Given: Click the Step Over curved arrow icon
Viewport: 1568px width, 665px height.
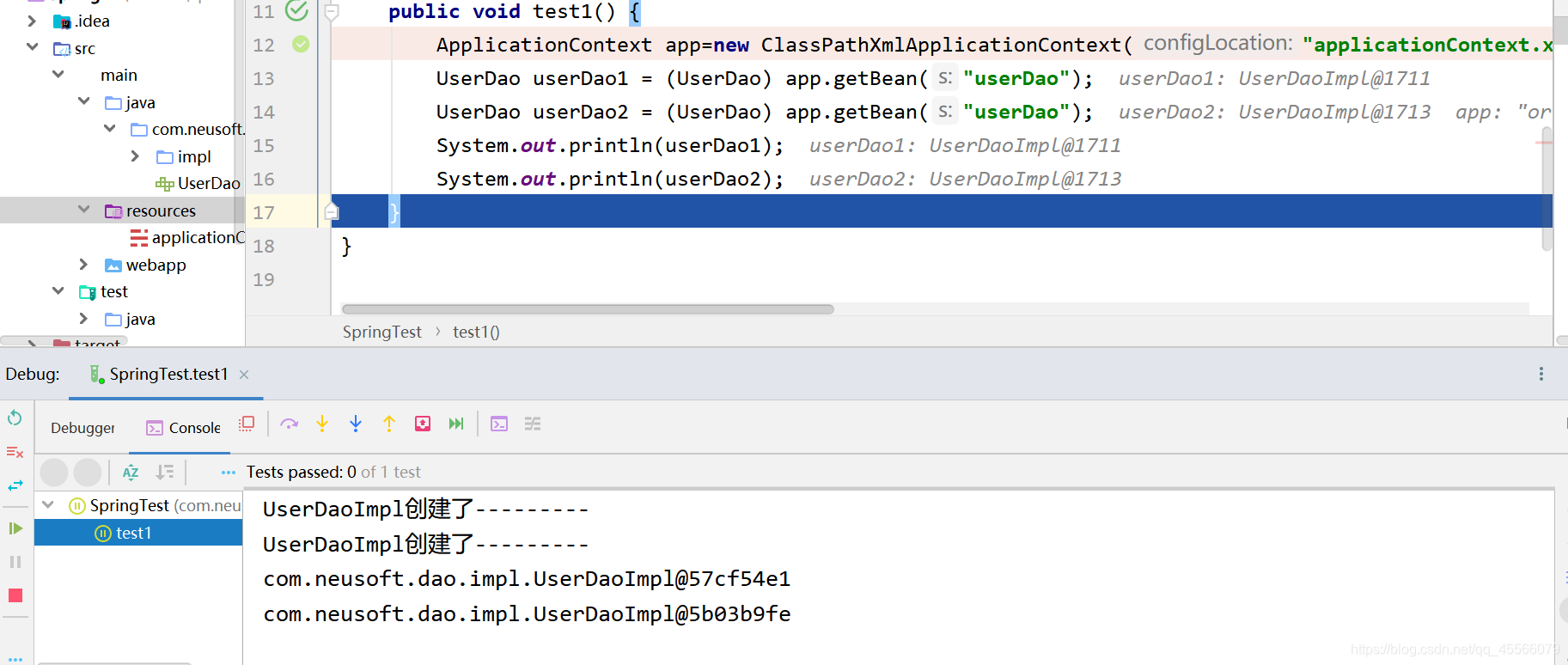Looking at the screenshot, I should 289,424.
